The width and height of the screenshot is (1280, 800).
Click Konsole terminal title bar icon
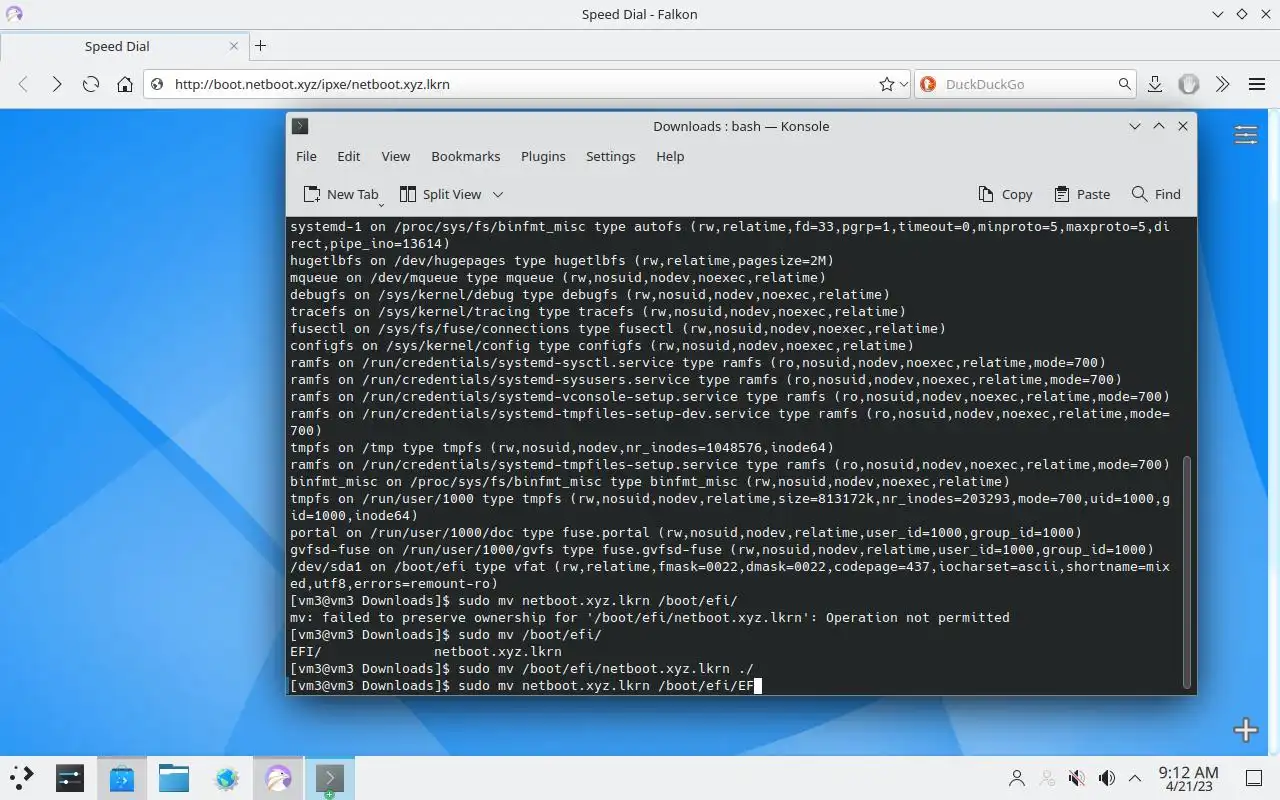point(300,126)
